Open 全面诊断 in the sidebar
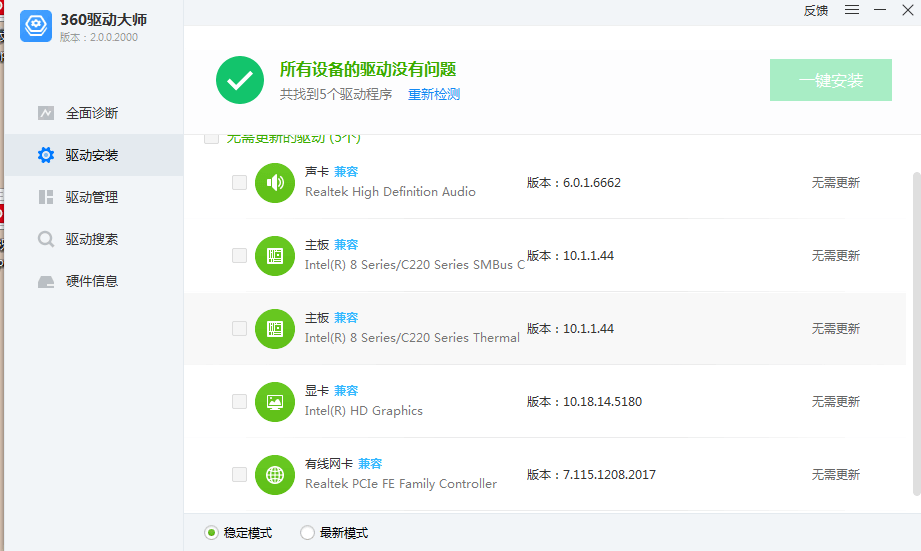 coord(94,113)
